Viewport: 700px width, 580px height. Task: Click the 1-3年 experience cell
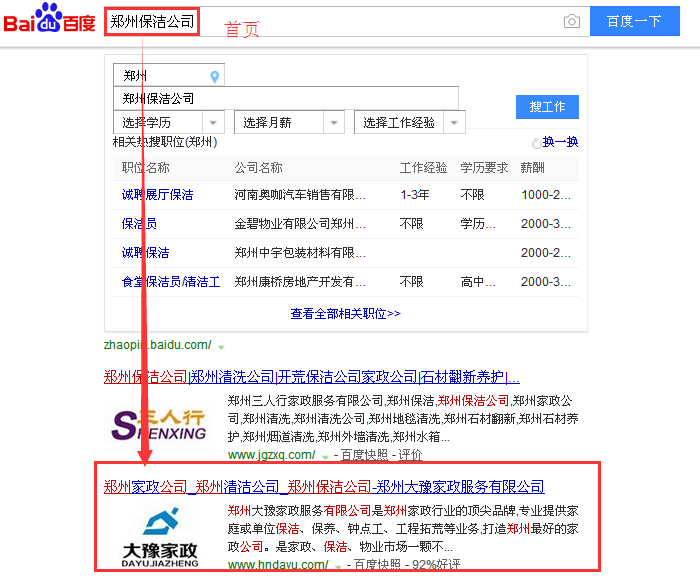415,195
